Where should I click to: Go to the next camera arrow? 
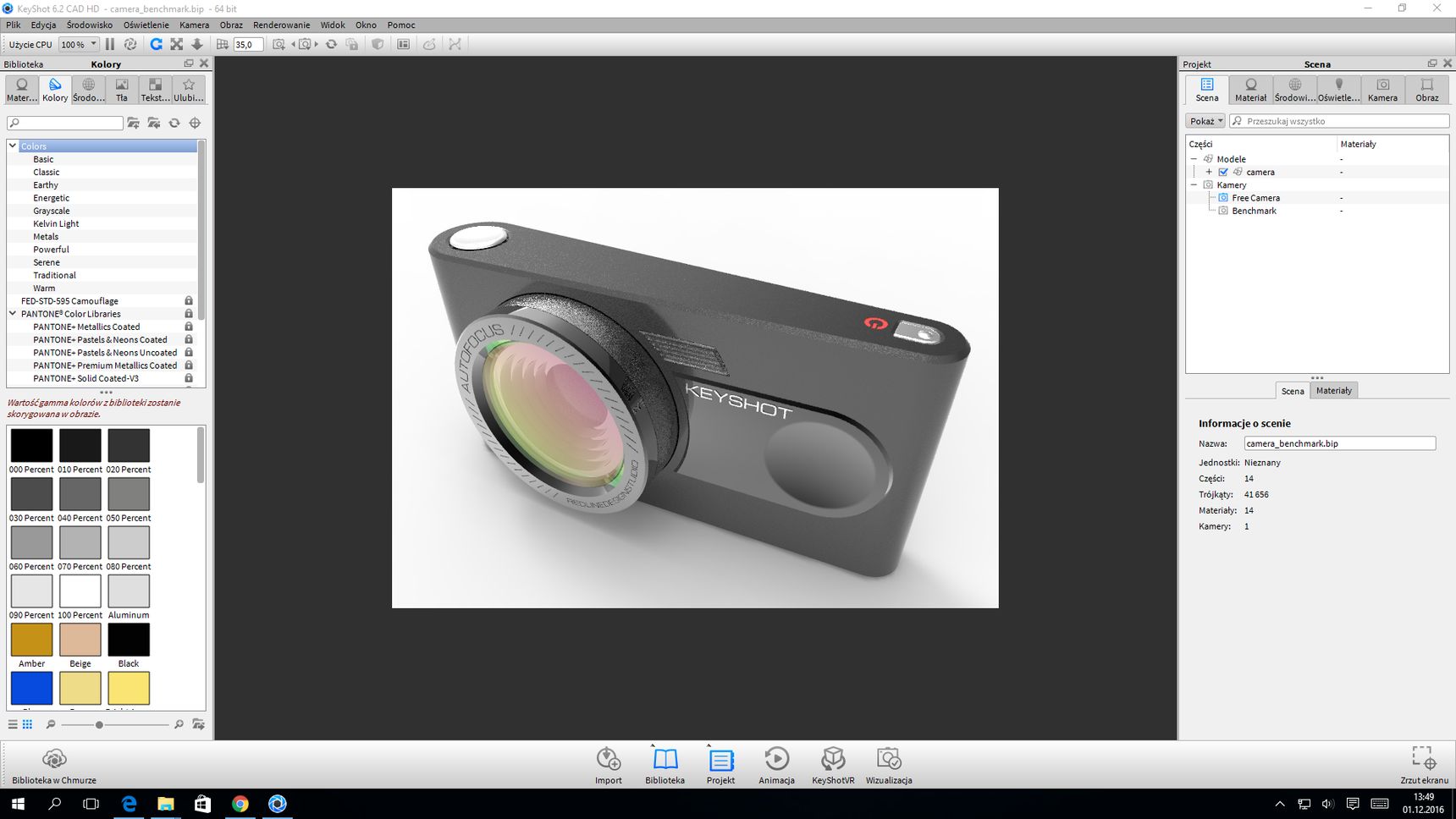pyautogui.click(x=317, y=44)
